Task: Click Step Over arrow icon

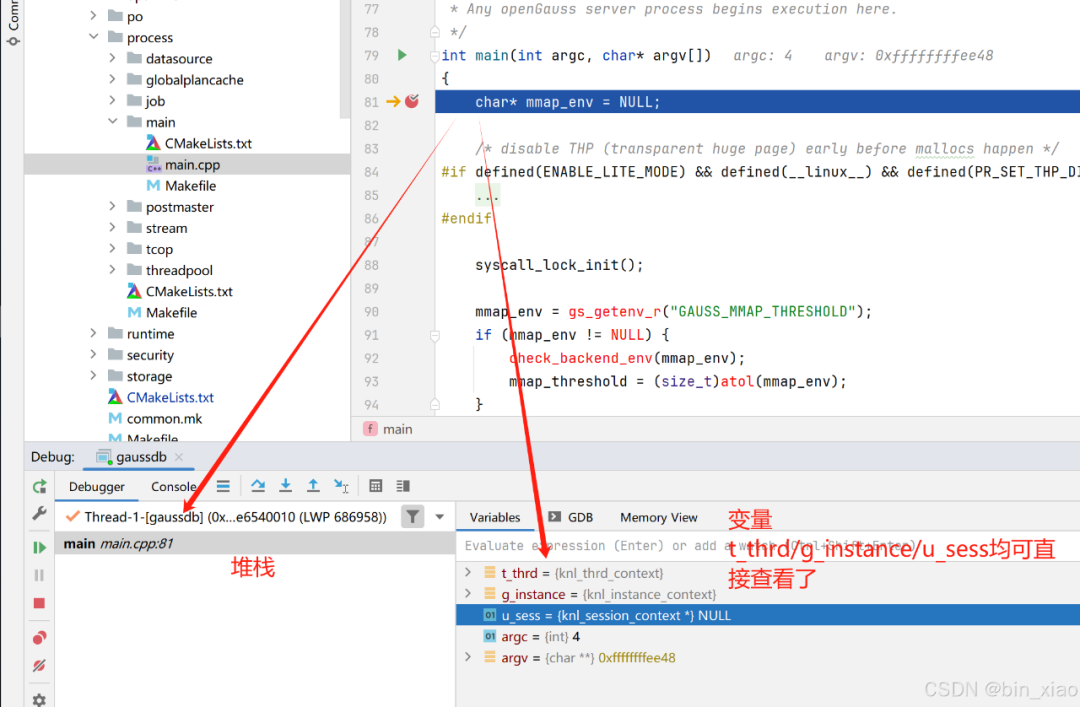Action: point(258,486)
